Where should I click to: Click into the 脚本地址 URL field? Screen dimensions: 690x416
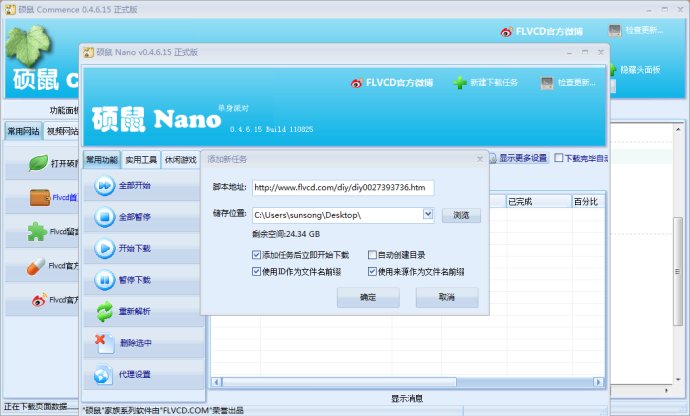click(343, 188)
